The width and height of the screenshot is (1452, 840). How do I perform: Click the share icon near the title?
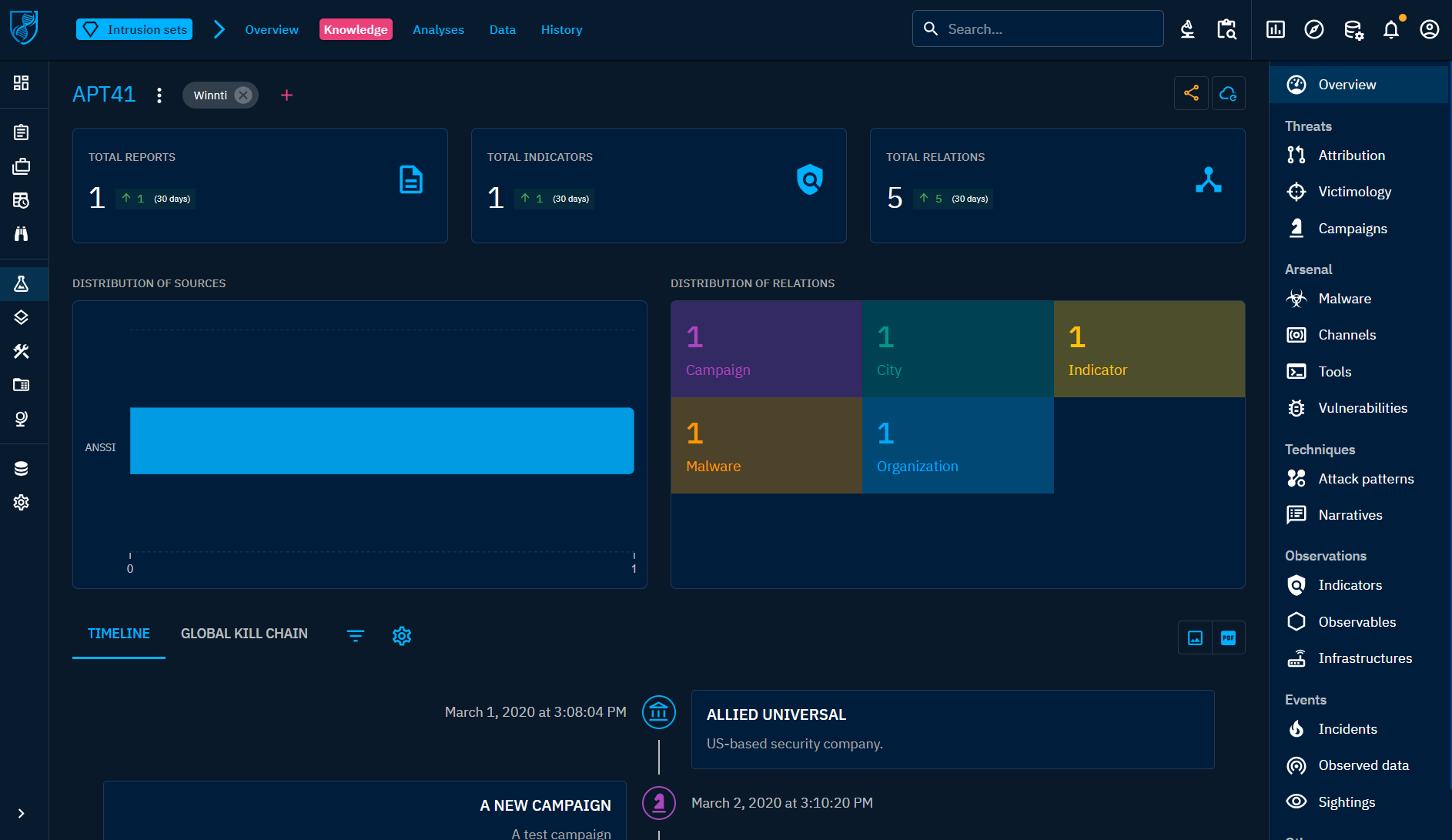click(x=1191, y=94)
